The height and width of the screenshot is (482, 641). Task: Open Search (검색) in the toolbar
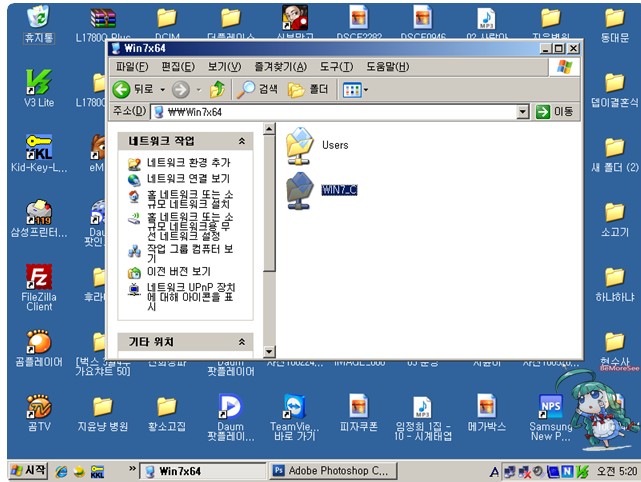pyautogui.click(x=258, y=90)
